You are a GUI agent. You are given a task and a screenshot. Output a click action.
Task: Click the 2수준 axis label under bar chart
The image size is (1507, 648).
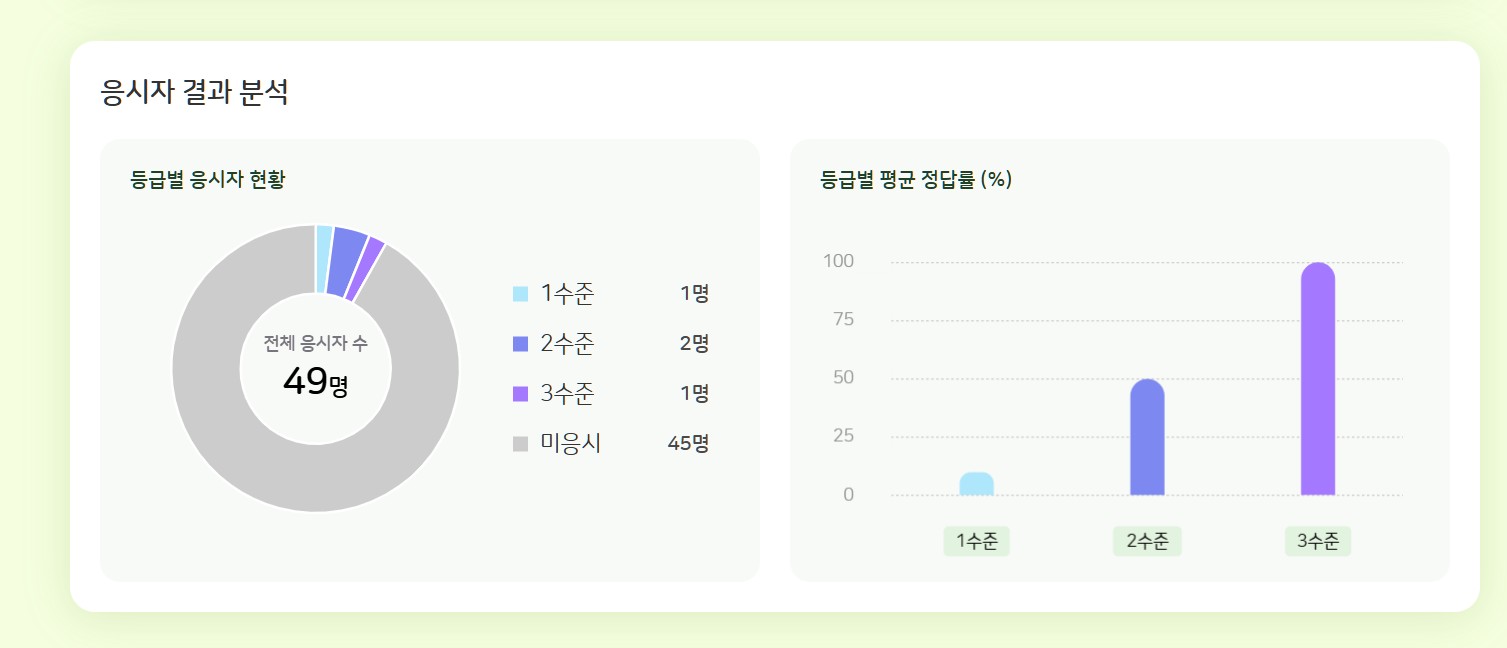pos(1147,541)
